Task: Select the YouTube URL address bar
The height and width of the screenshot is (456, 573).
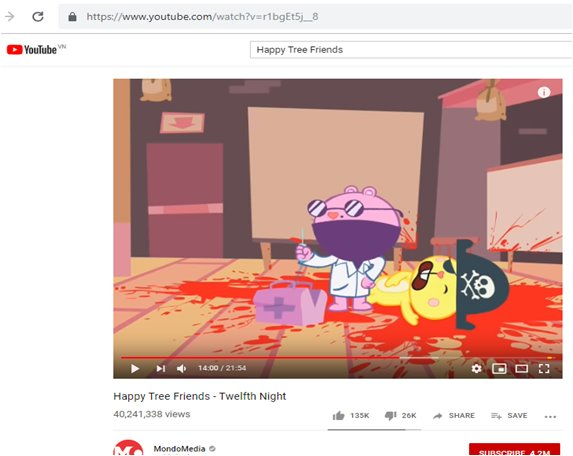Action: [316, 16]
